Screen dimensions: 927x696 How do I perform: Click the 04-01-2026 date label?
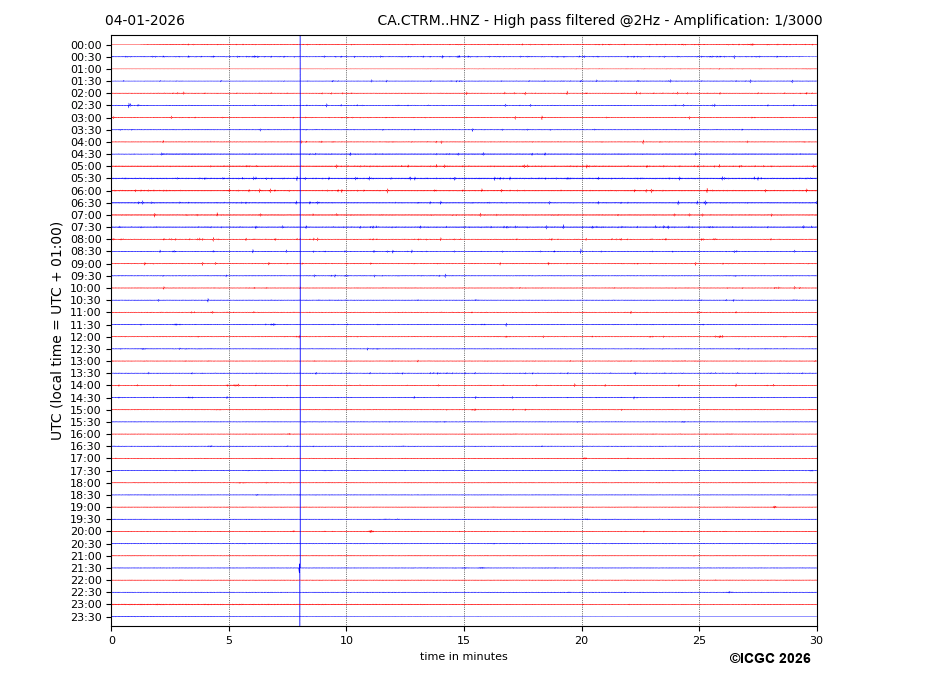(145, 21)
